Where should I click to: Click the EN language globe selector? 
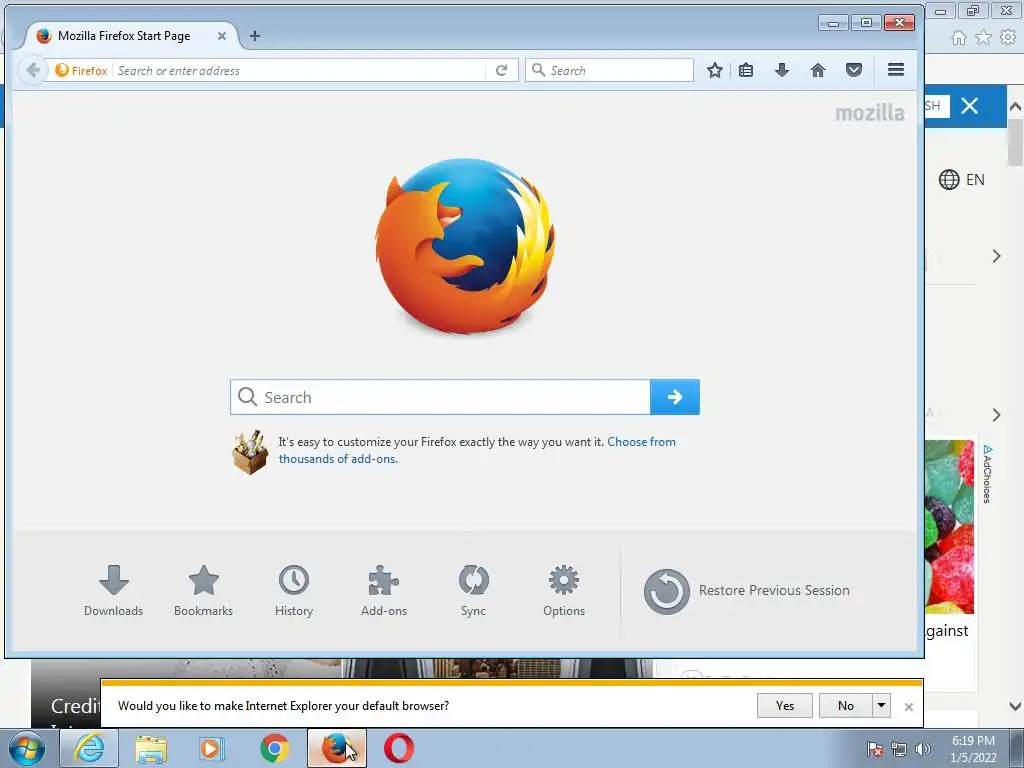[x=961, y=180]
